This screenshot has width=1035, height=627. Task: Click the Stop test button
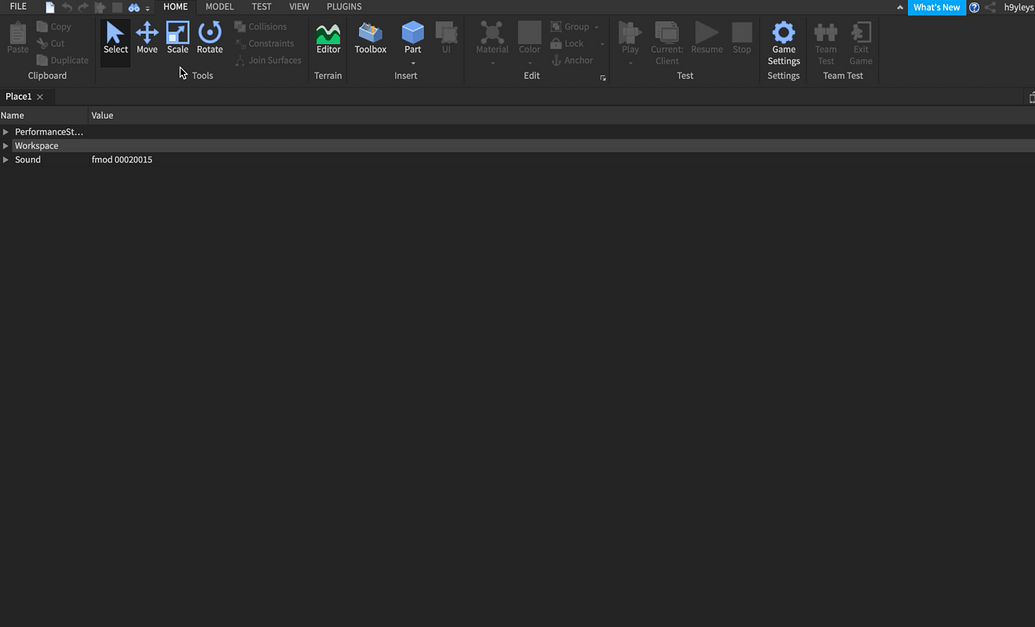741,38
